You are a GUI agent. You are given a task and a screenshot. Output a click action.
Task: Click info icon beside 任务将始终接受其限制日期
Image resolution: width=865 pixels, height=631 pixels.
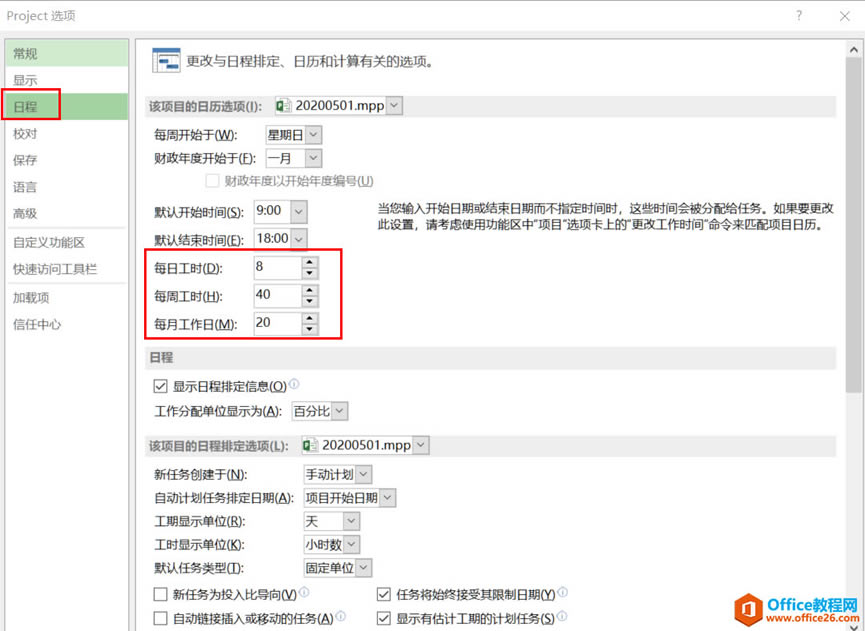coord(562,592)
